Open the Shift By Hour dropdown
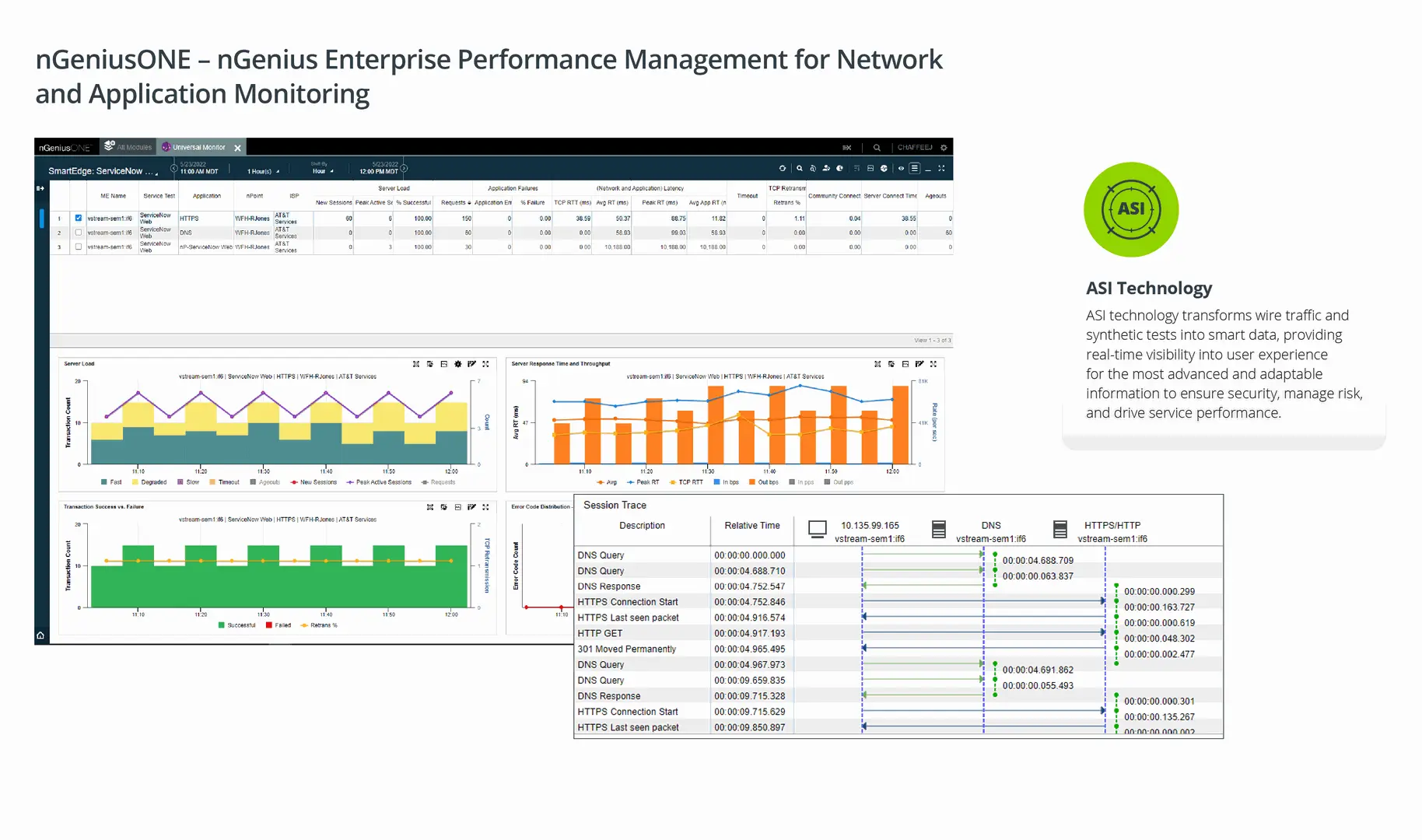Image resolution: width=1422 pixels, height=840 pixels. click(x=322, y=170)
